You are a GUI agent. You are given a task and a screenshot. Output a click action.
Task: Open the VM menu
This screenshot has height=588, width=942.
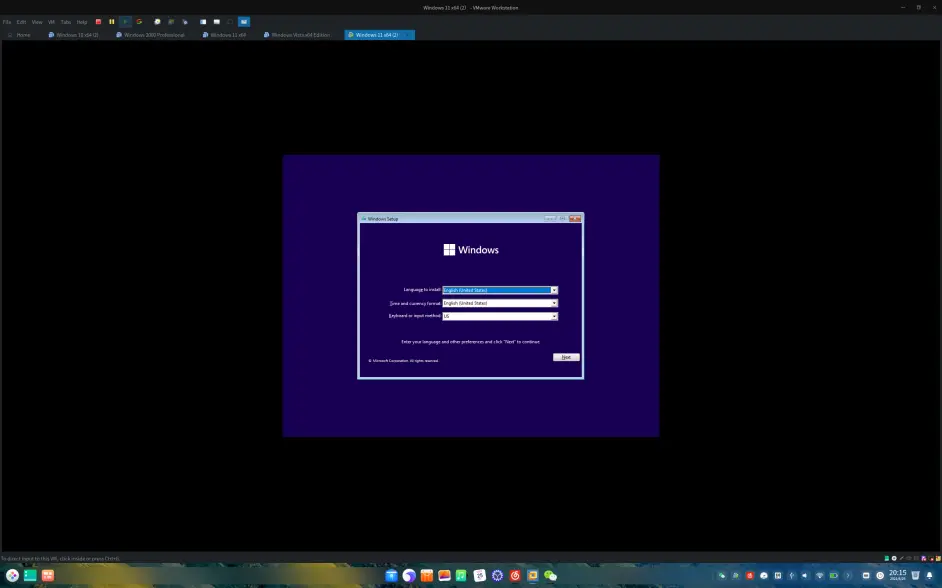[x=52, y=22]
